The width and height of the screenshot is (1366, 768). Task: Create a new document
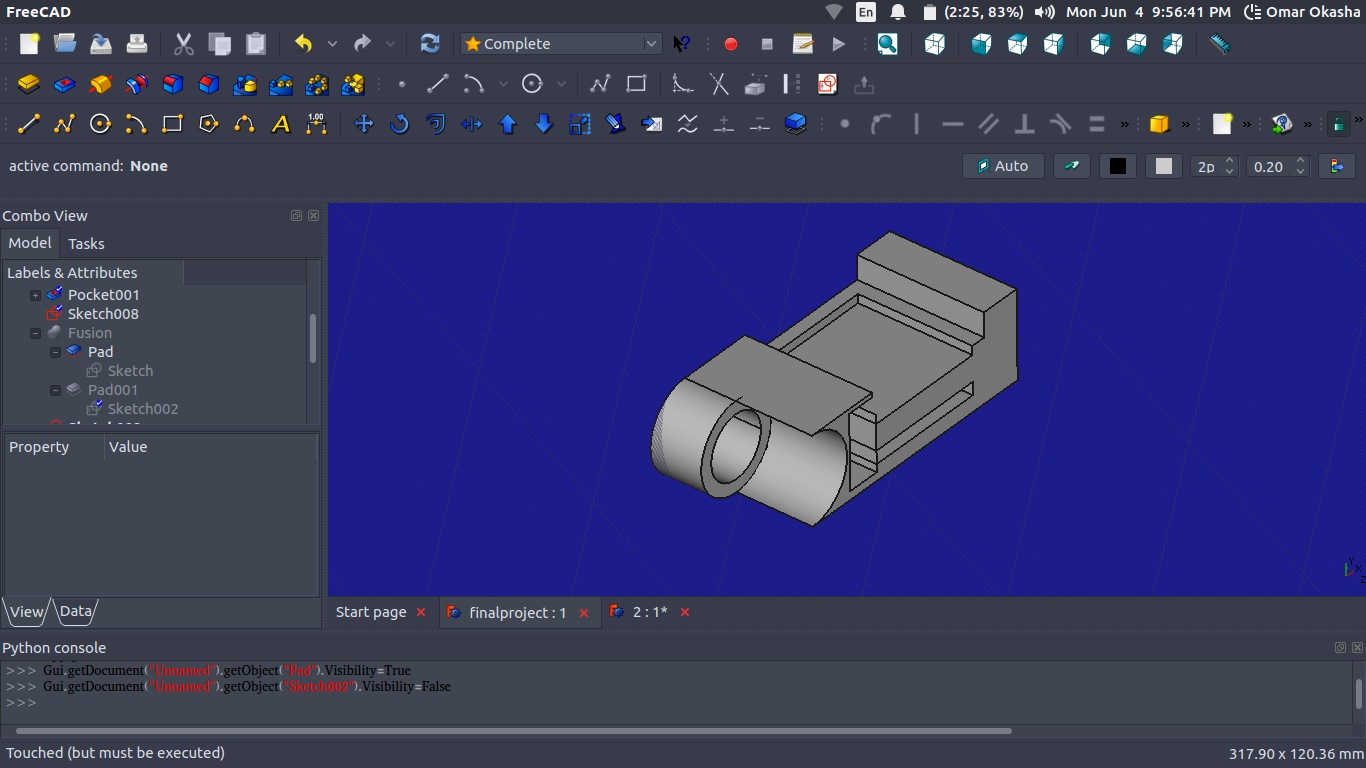click(x=29, y=44)
